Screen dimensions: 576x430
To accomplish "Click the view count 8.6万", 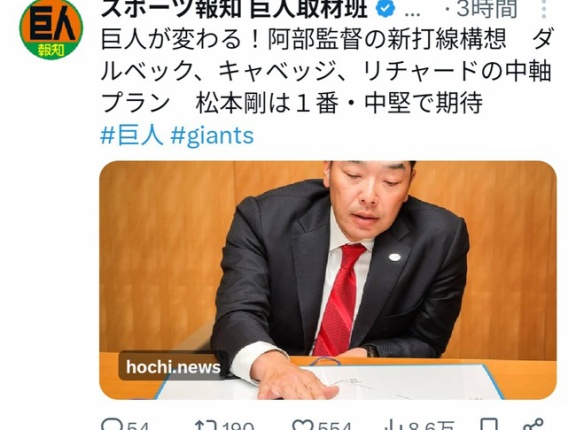I will tap(432, 426).
